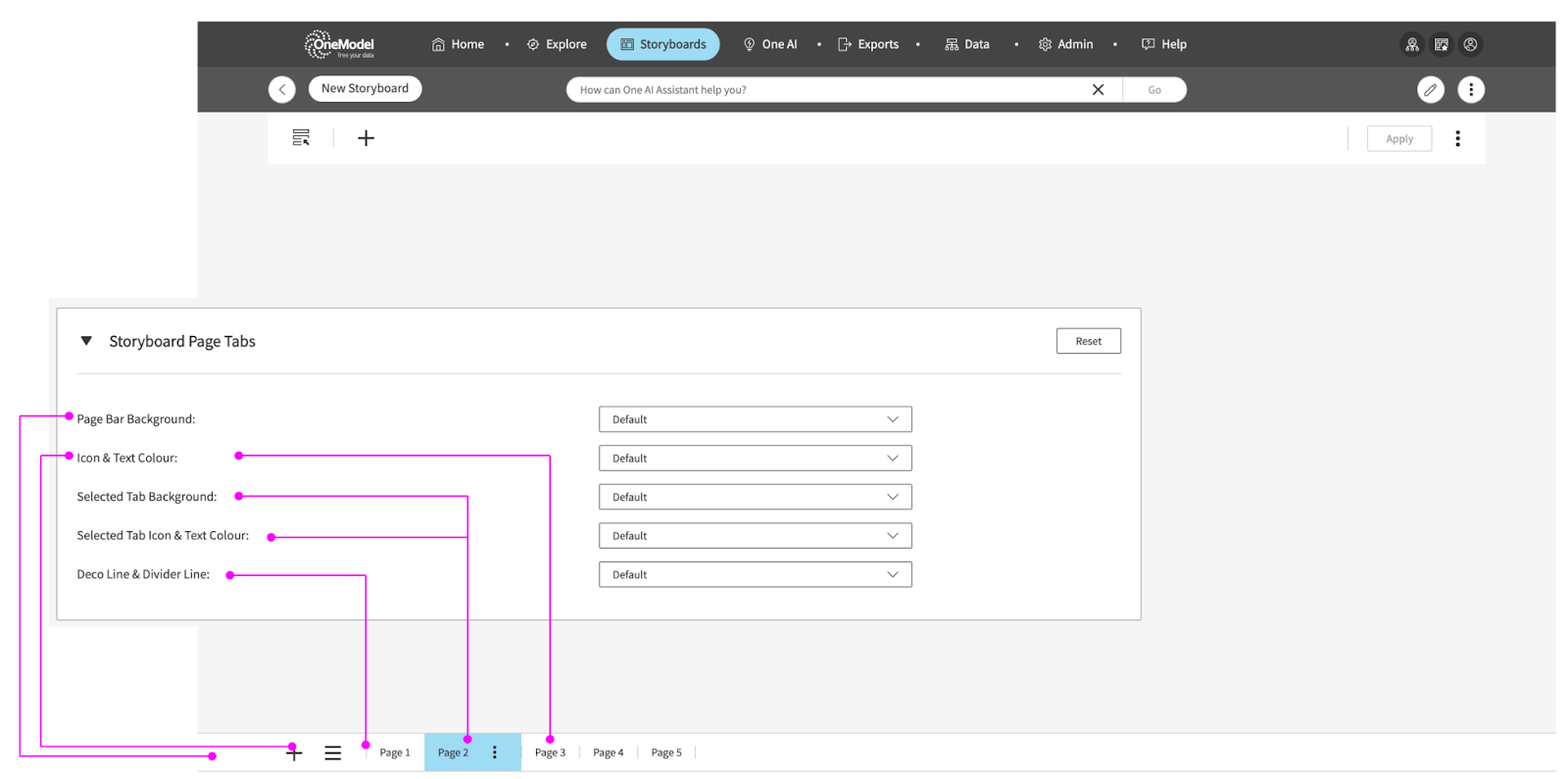Open the Deco Line & Divider Line dropdown
The image size is (1568, 779).
(x=755, y=574)
